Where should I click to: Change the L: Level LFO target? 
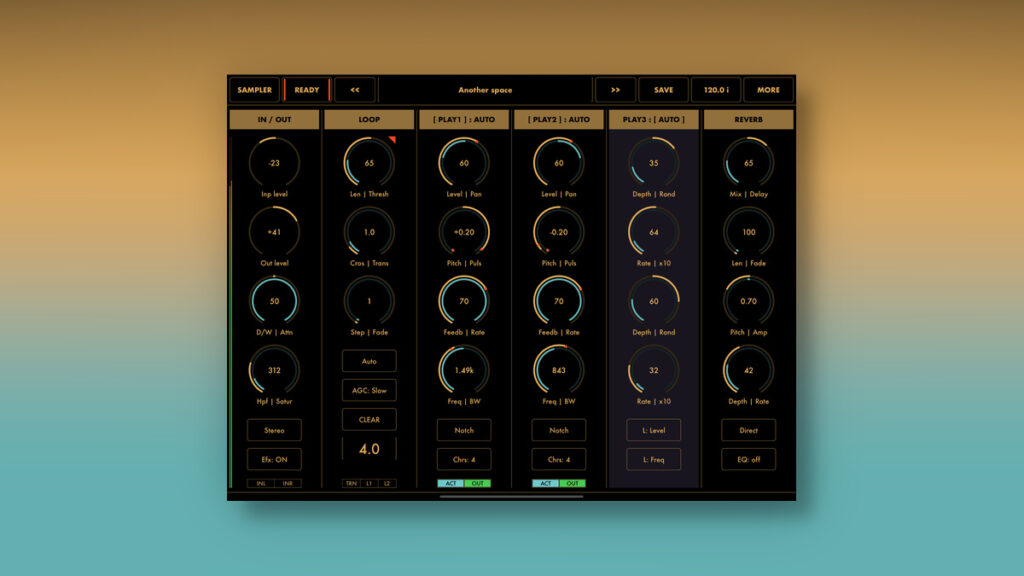coord(654,430)
